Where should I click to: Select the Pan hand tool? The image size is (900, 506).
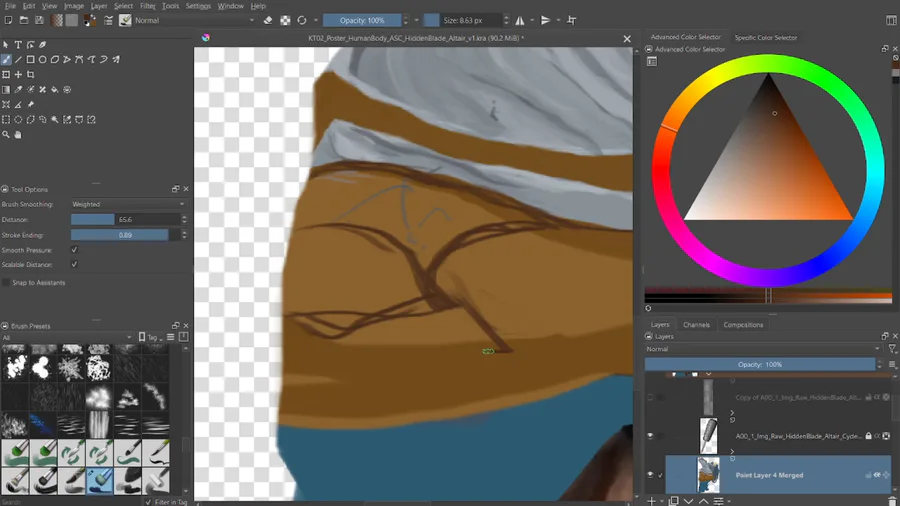(x=18, y=135)
